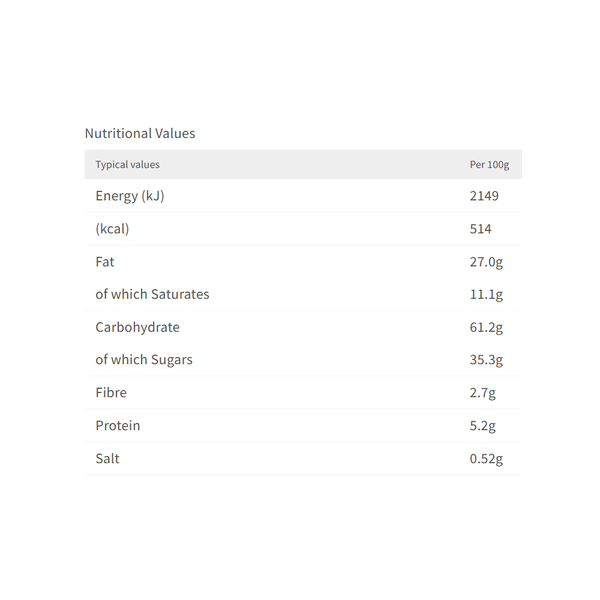Click the 5.2g protein value
Screen dimensions: 600x600
click(483, 426)
